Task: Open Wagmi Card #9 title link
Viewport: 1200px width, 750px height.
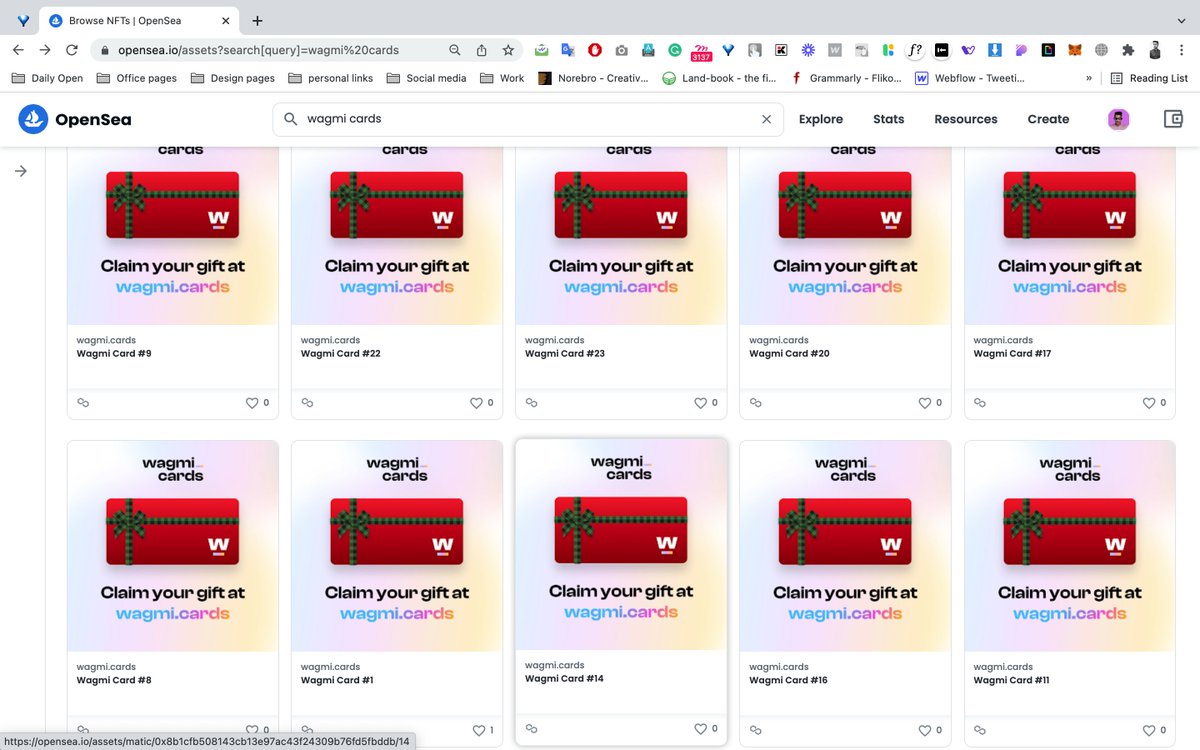Action: 114,353
